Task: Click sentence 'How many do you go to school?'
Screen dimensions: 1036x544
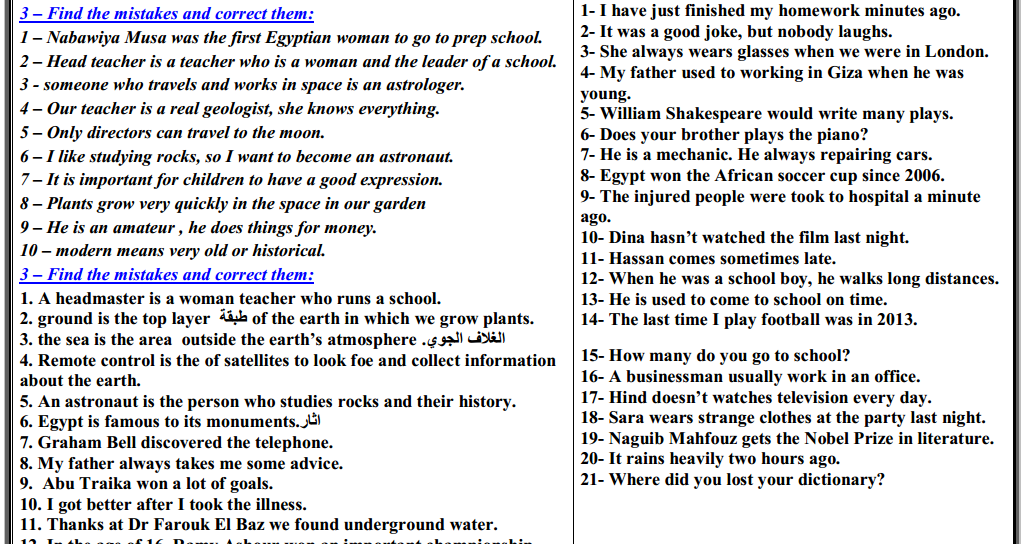Action: 716,356
